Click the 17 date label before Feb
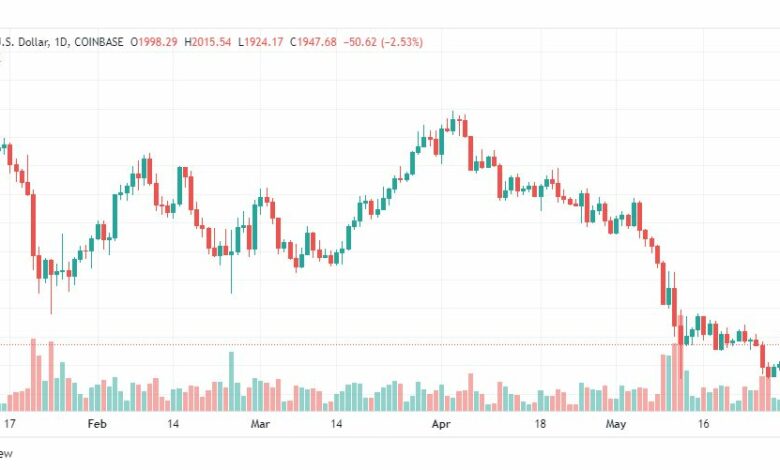 9,424
